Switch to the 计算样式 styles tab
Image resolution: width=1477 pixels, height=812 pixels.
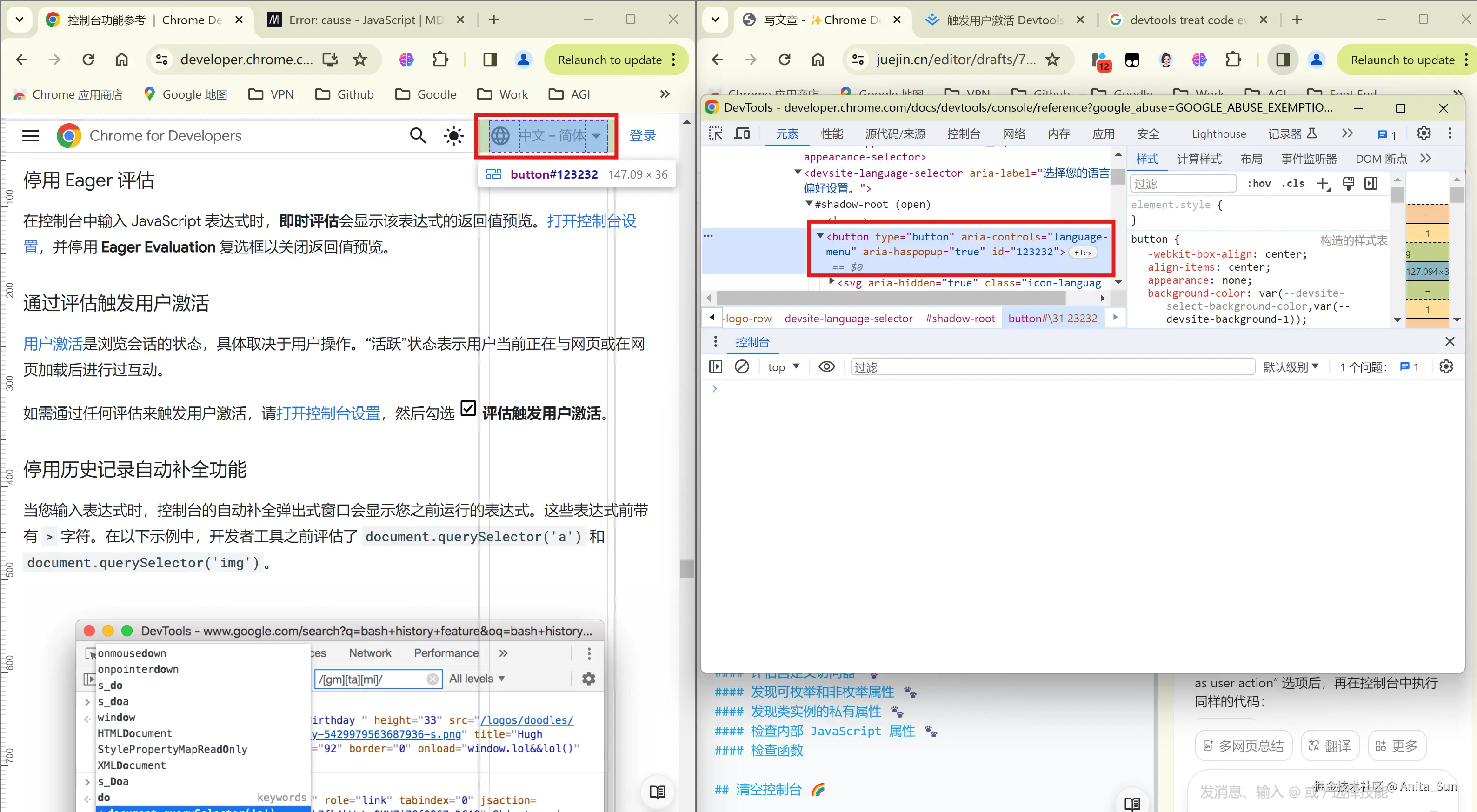(1199, 159)
